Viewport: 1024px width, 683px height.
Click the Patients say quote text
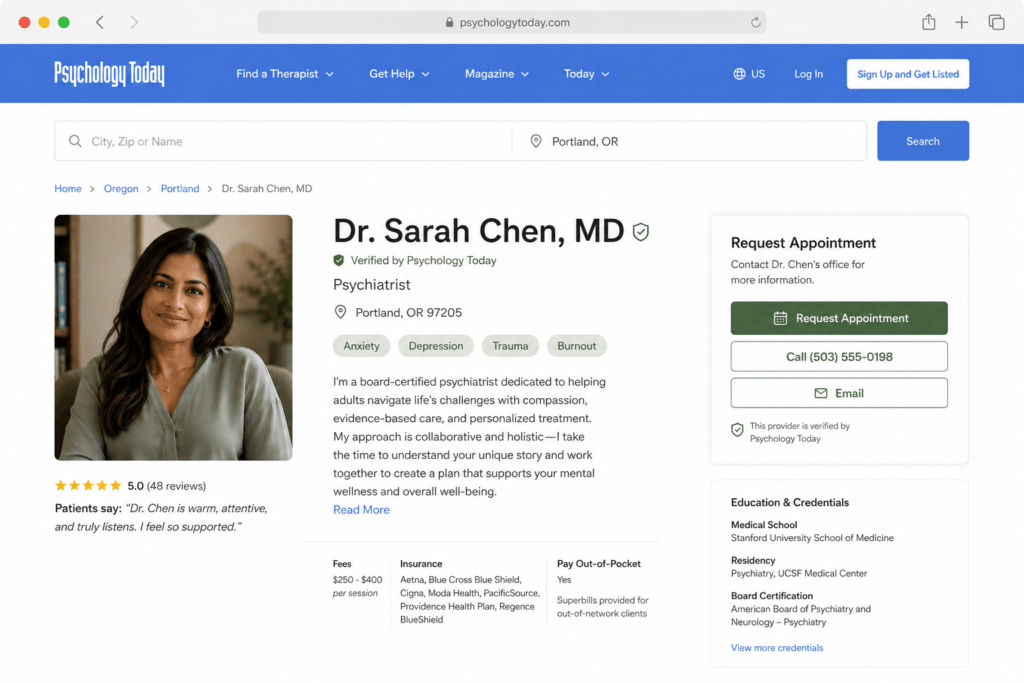point(161,517)
